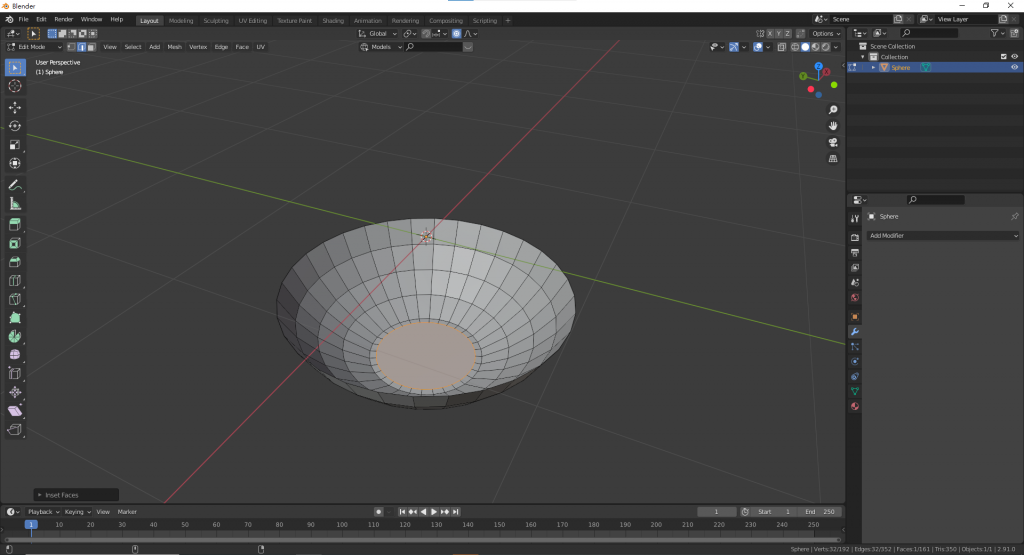Viewport: 1024px width, 555px height.
Task: Open the Modifier properties wrench tab
Action: [x=855, y=331]
